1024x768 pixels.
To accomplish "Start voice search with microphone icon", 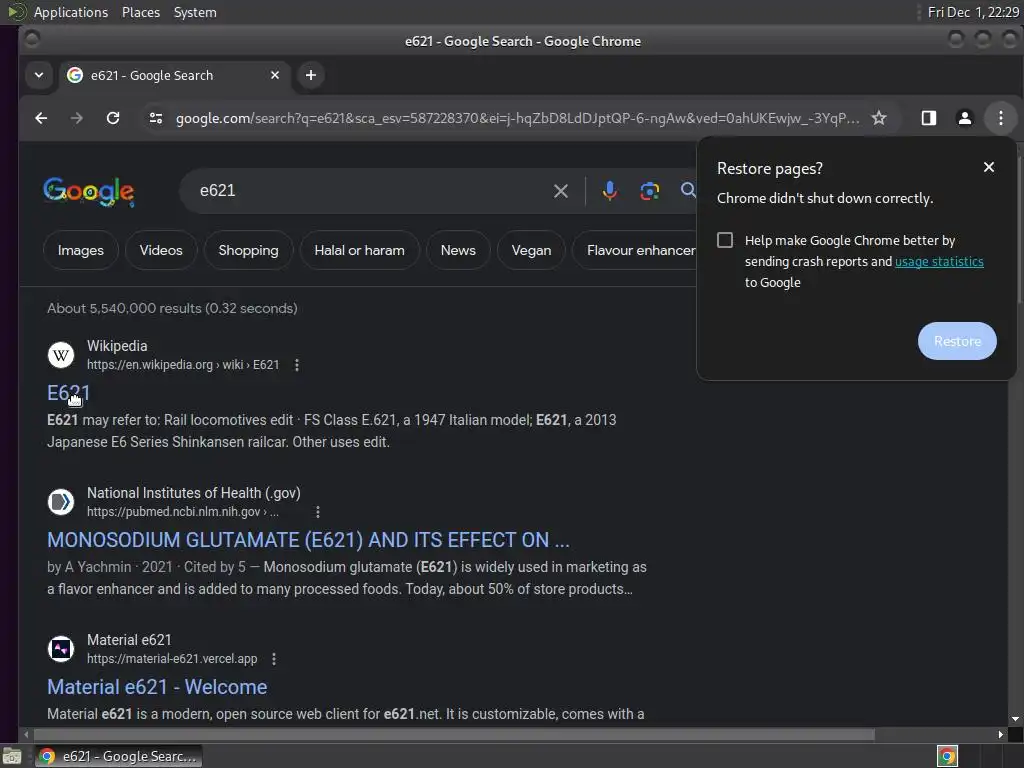I will 609,191.
